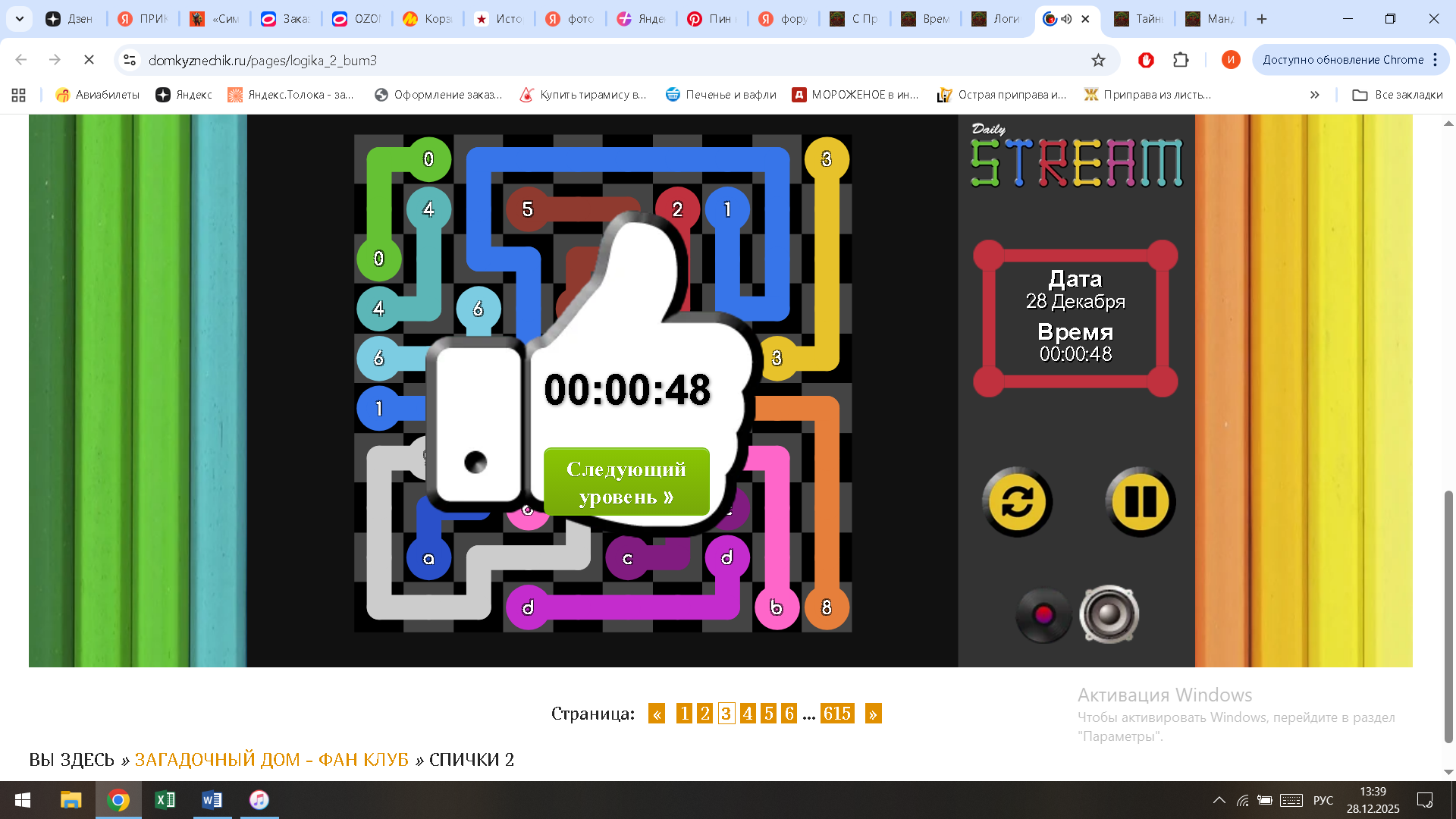
Task: Click the bookmark star in the address bar
Action: [x=1099, y=60]
